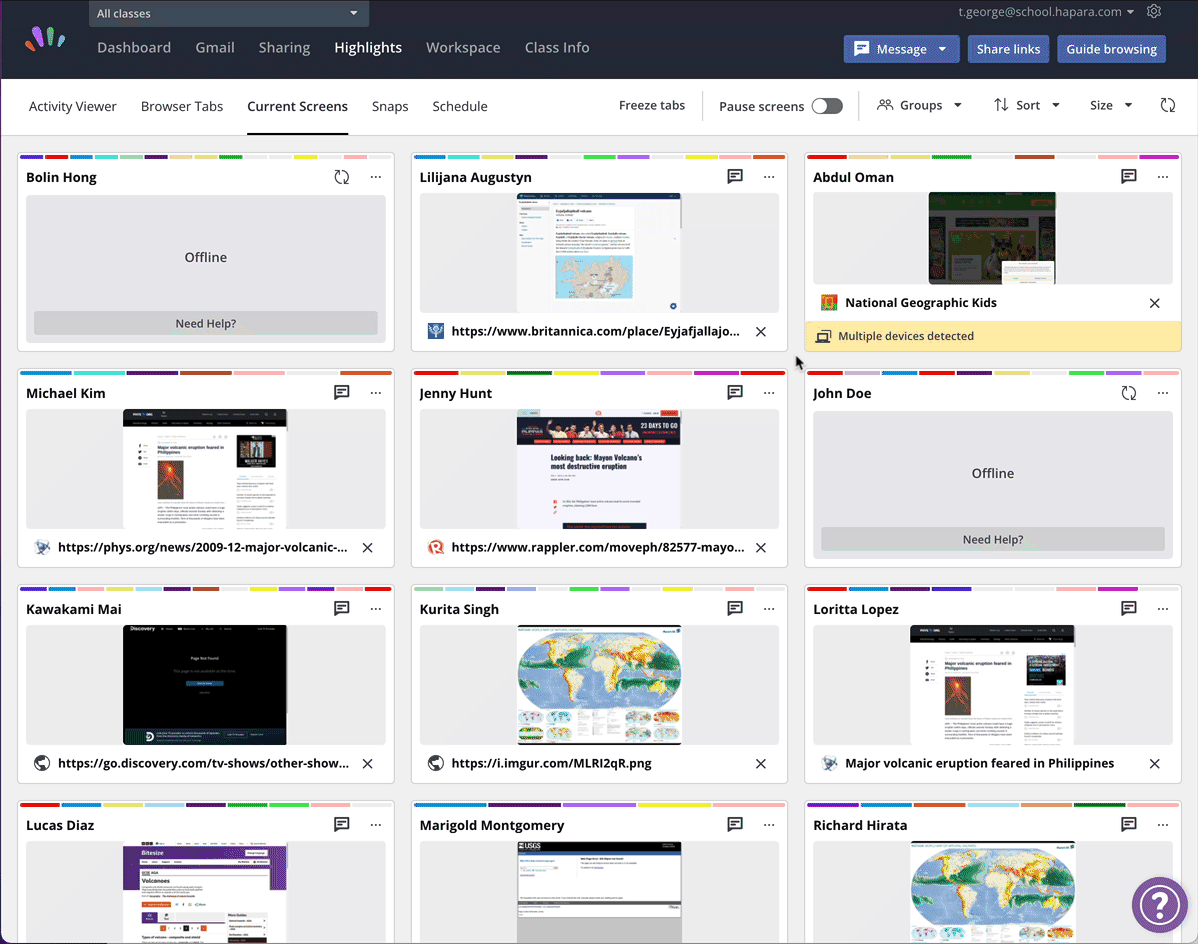Open the help question mark bubble
1198x944 pixels.
click(1159, 904)
